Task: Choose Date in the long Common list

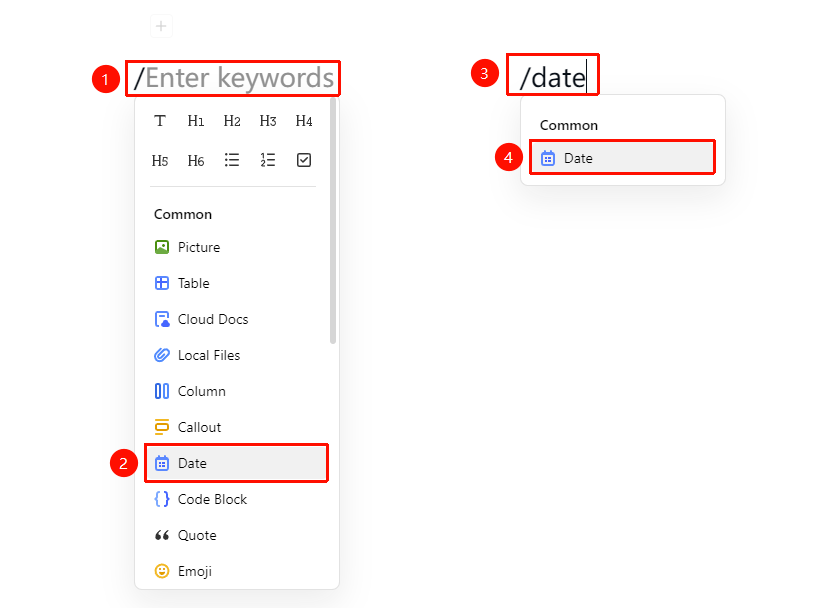Action: [237, 463]
